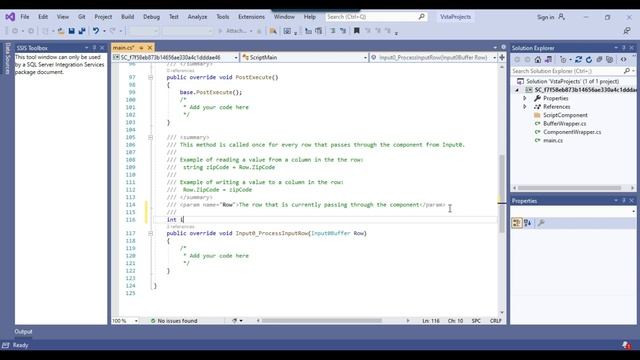Open the Debug menu
The image size is (640, 360).
tap(151, 17)
